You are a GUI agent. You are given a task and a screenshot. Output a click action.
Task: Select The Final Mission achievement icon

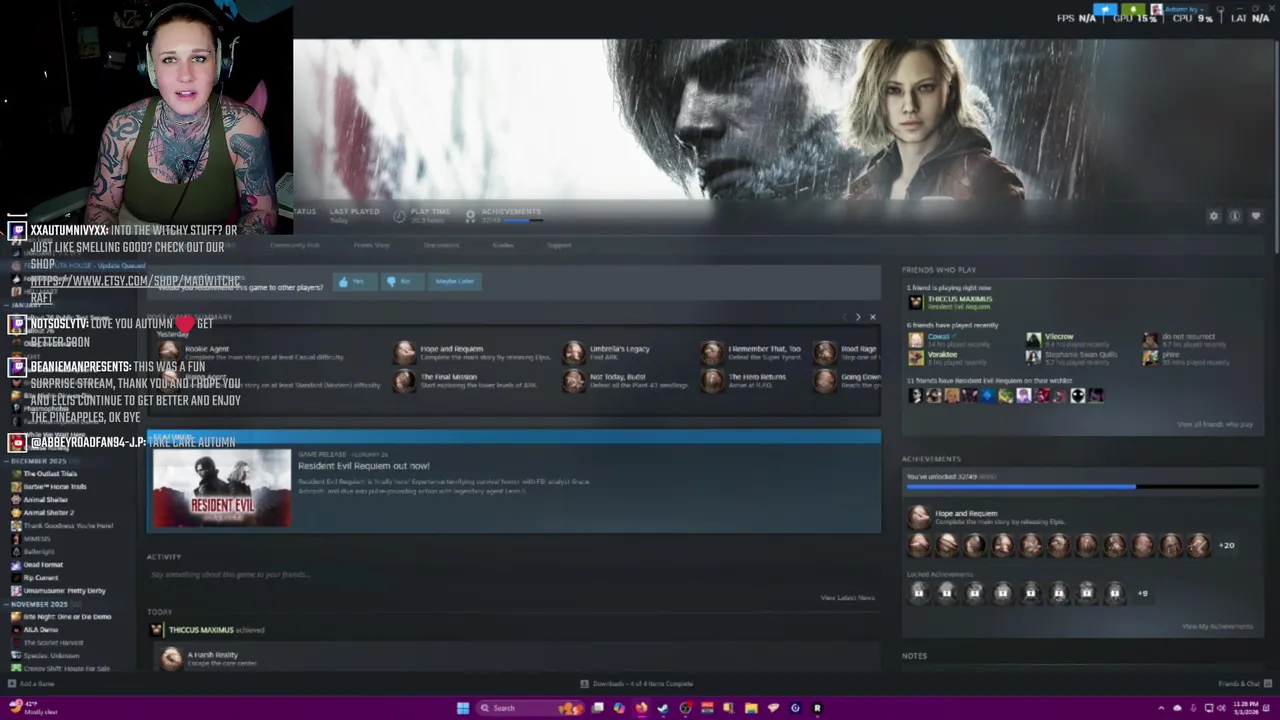(405, 380)
